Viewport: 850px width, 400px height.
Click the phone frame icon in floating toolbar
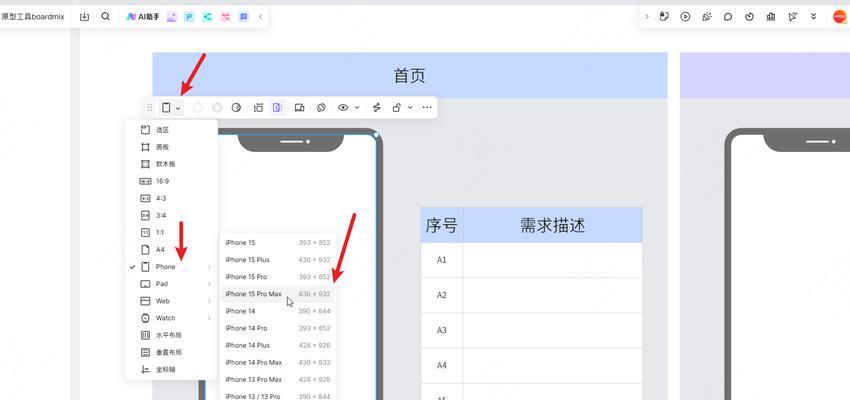[x=166, y=108]
